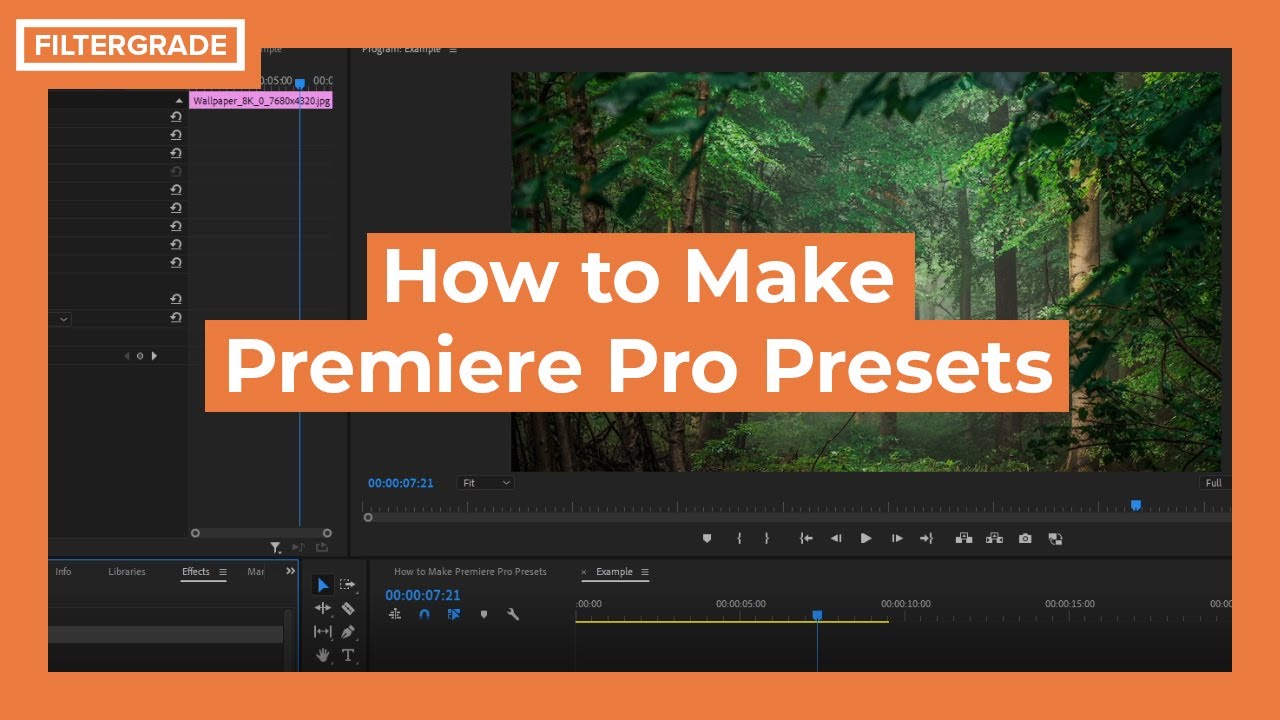Click timeline panel timecode 00:00:07:21

pos(423,595)
